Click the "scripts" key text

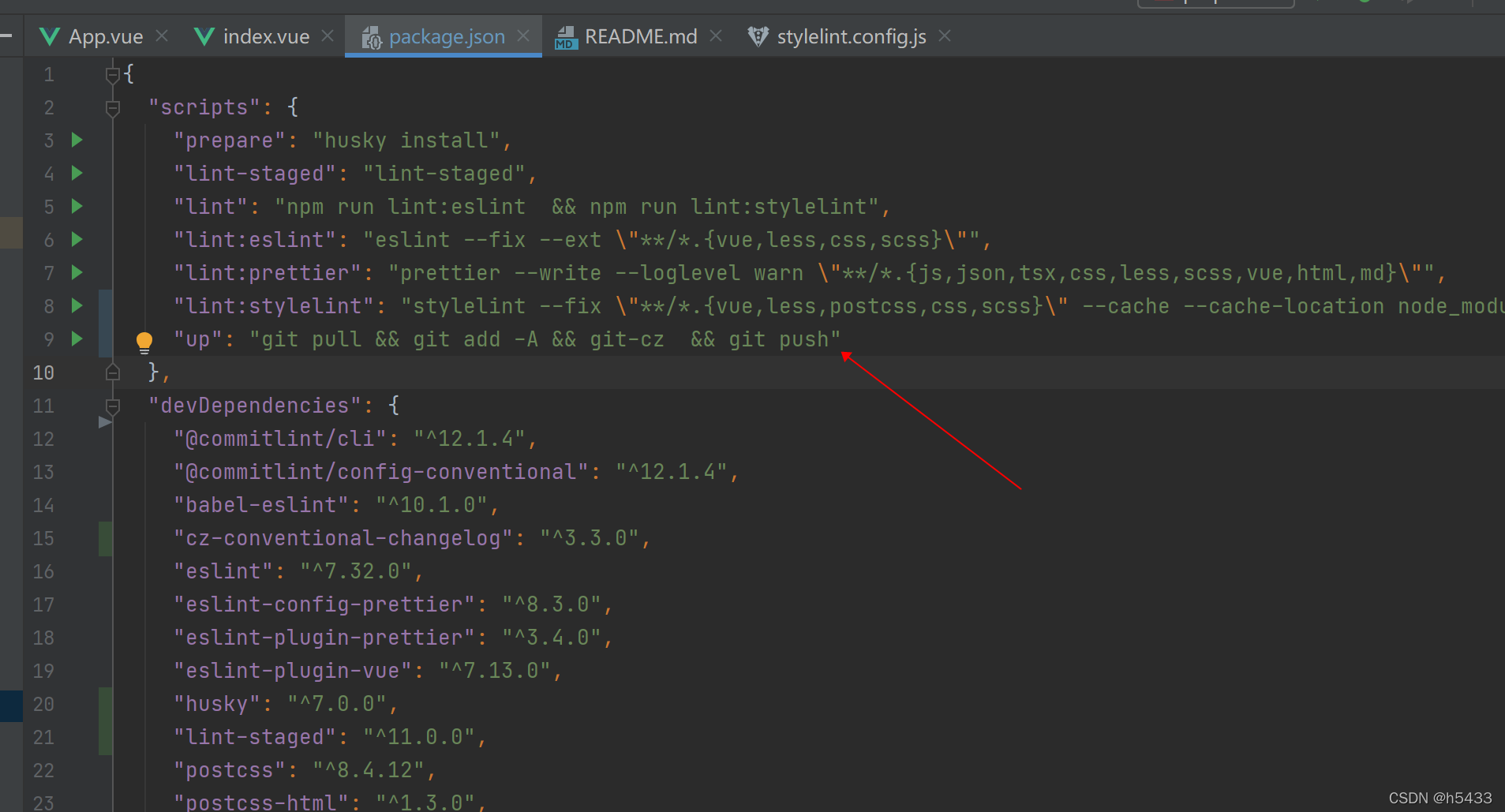[204, 107]
